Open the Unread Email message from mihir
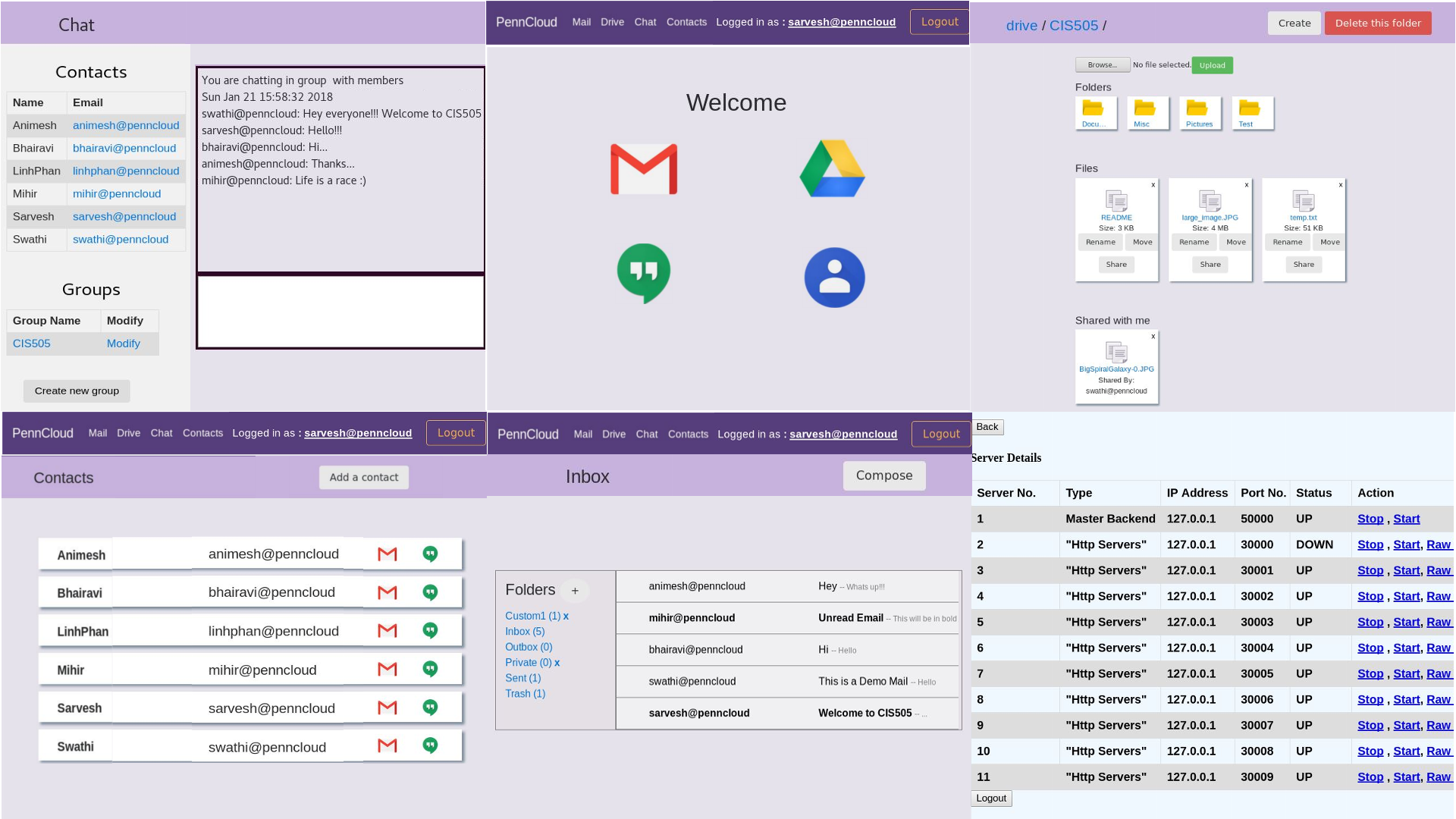Image resolution: width=1456 pixels, height=819 pixels. [x=789, y=618]
